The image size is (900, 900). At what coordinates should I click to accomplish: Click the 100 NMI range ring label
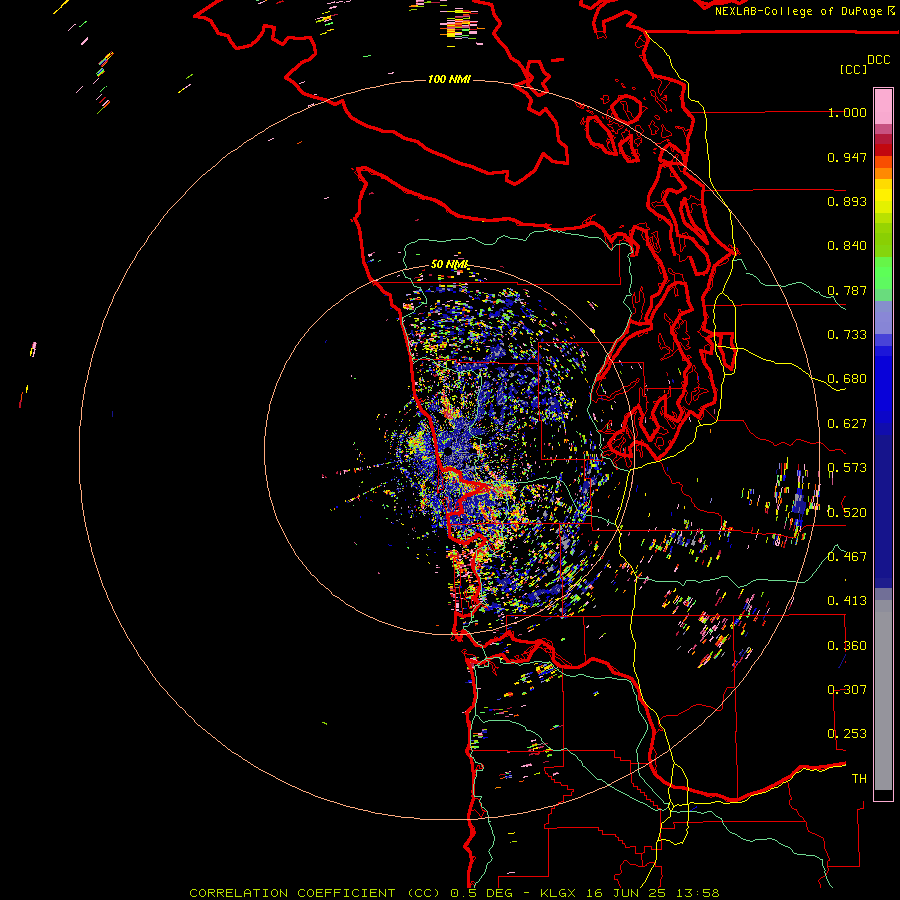pyautogui.click(x=449, y=79)
